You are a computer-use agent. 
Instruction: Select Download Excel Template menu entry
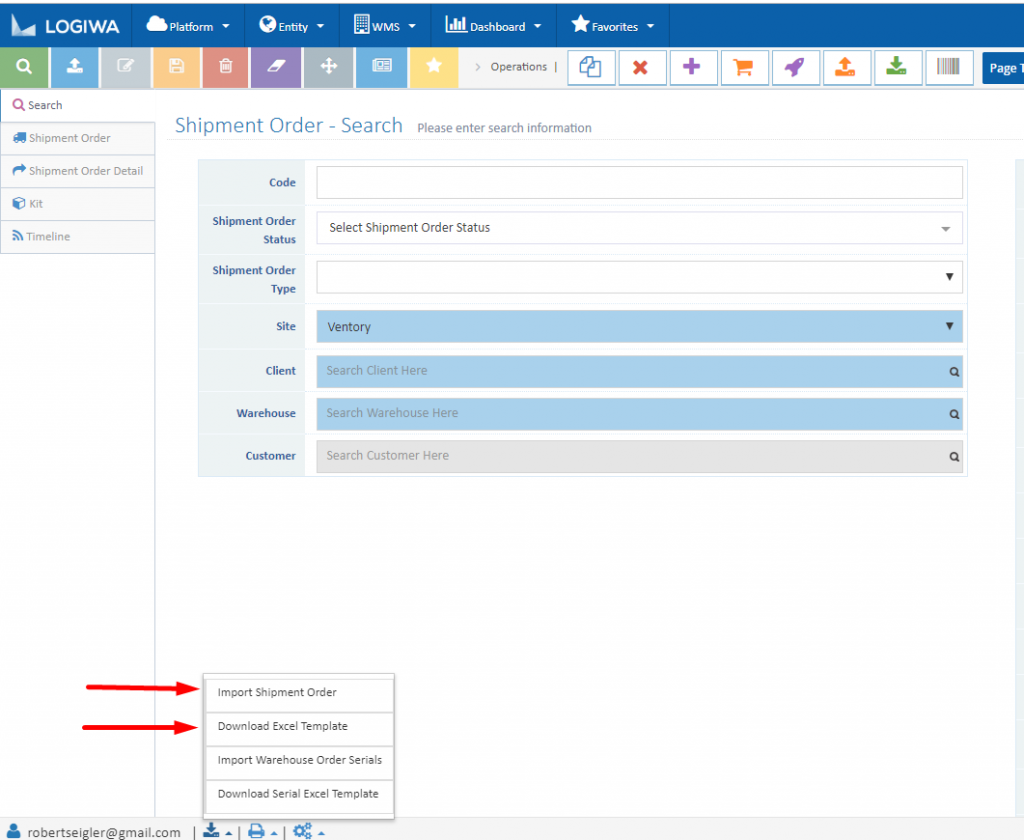282,726
